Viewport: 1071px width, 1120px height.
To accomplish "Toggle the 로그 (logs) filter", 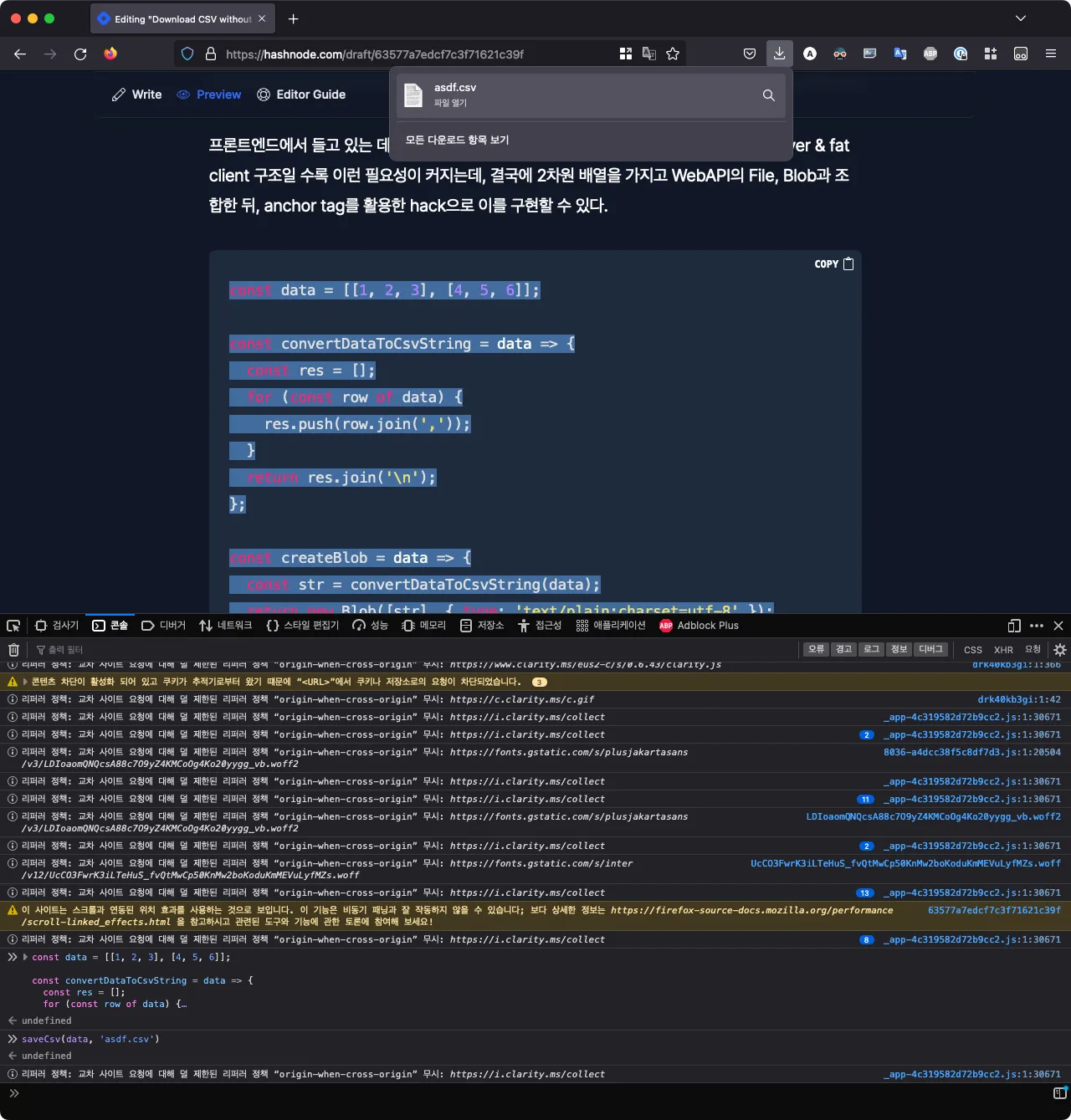I will (871, 649).
